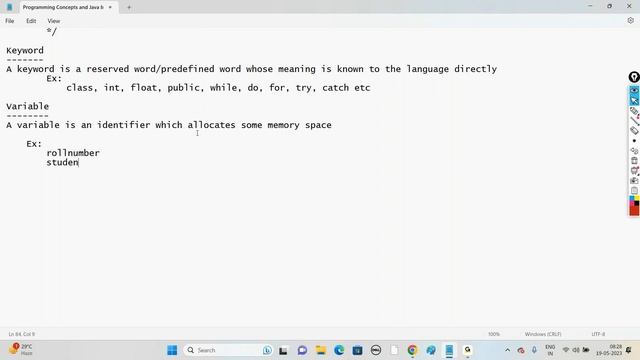
Task: Open Notepad settings gear icon
Action: (630, 20)
